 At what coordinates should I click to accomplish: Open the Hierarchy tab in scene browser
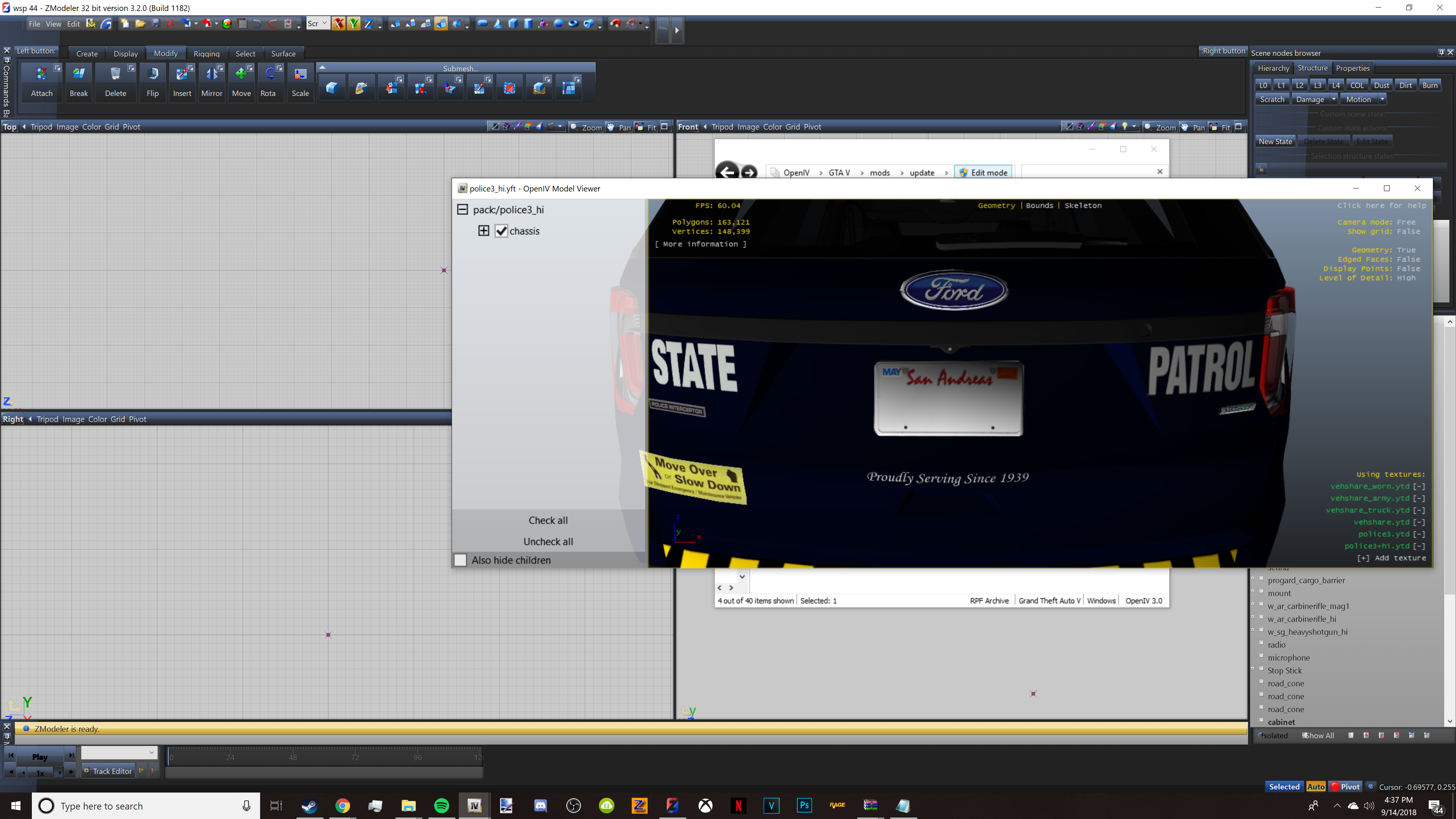(x=1273, y=68)
